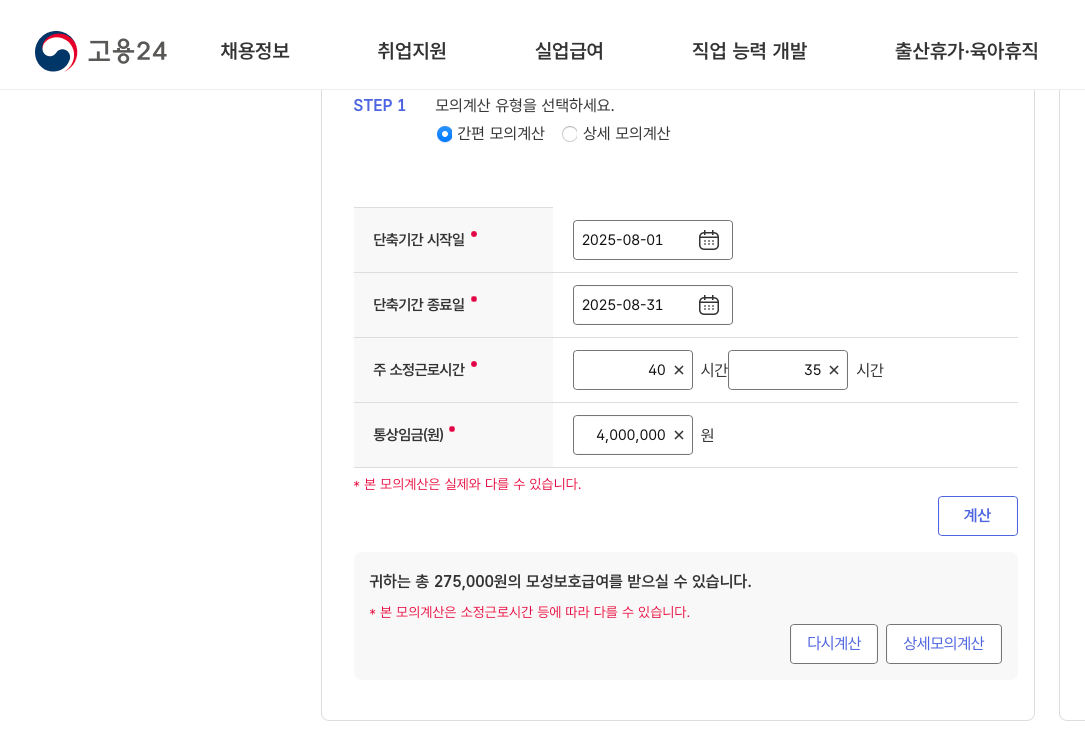Click the 계산 button
1085x736 pixels.
[x=977, y=515]
